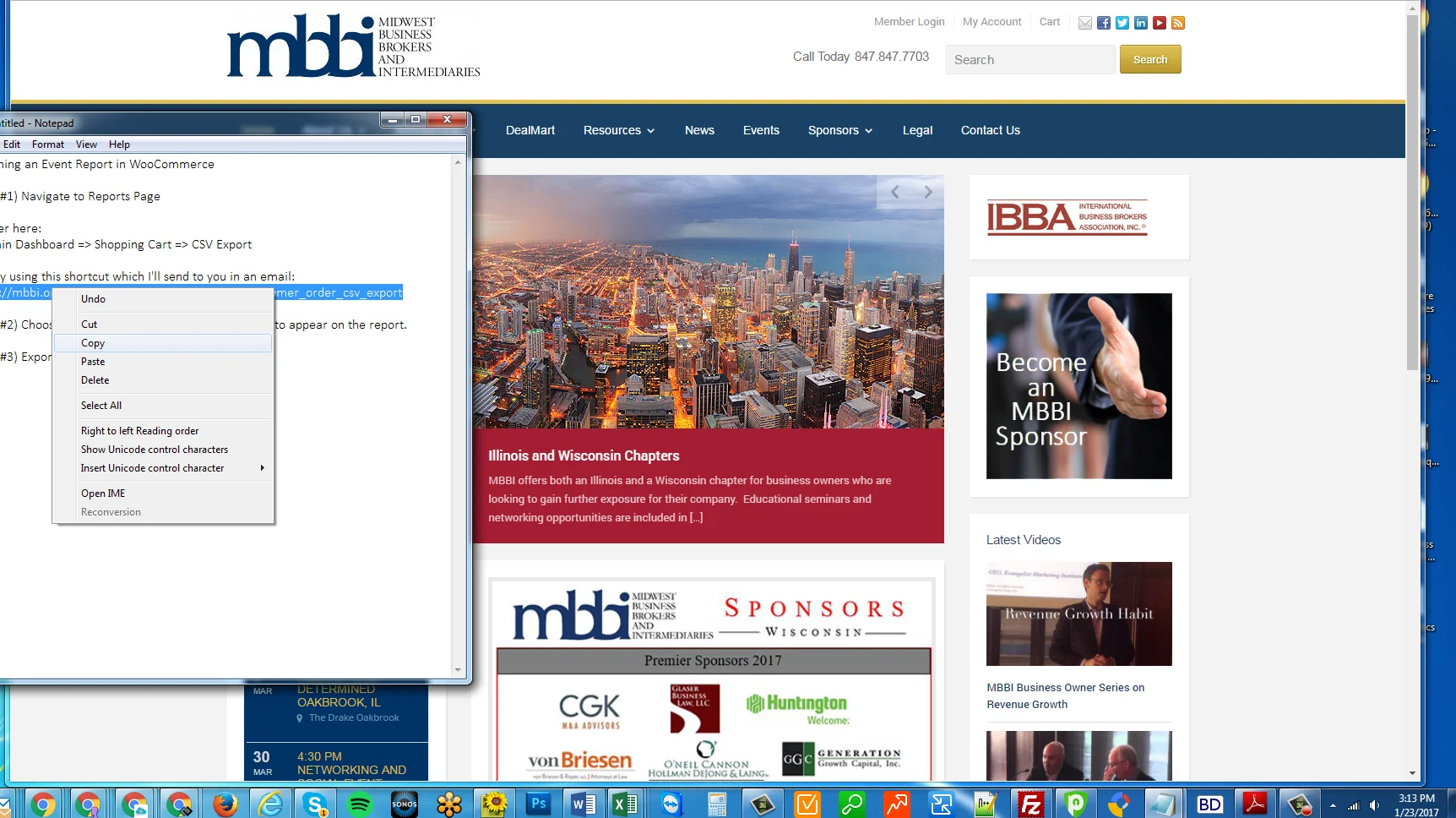Play the Revenue Growth Habit video

1079,613
